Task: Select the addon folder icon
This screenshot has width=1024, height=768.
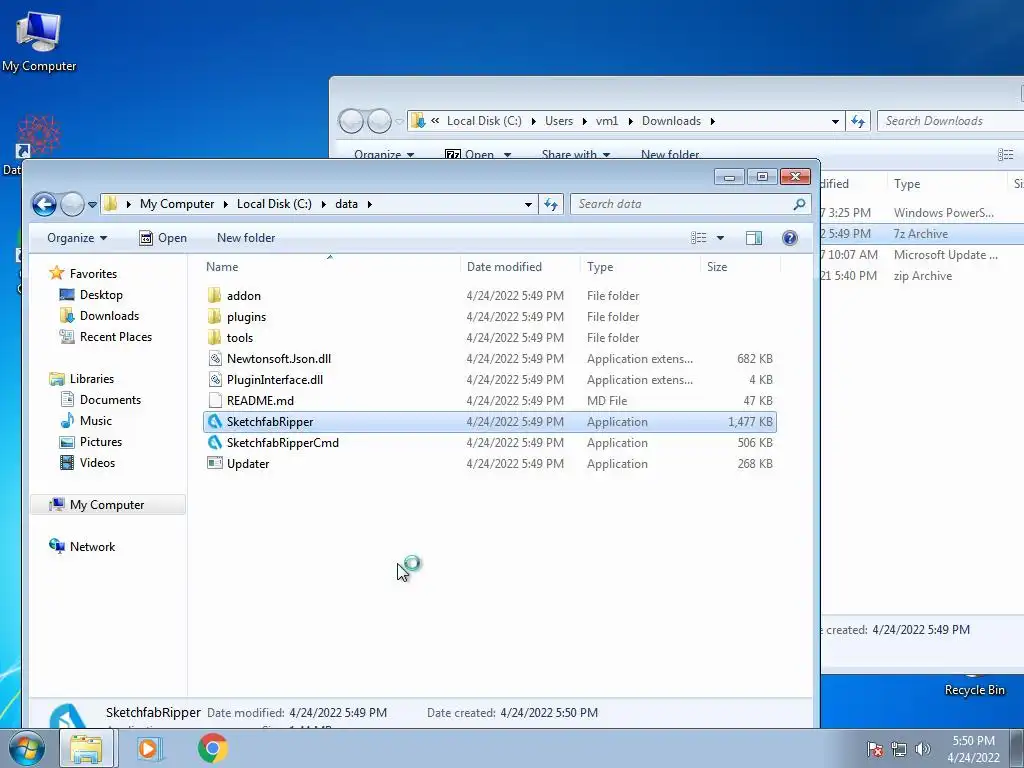Action: tap(215, 295)
